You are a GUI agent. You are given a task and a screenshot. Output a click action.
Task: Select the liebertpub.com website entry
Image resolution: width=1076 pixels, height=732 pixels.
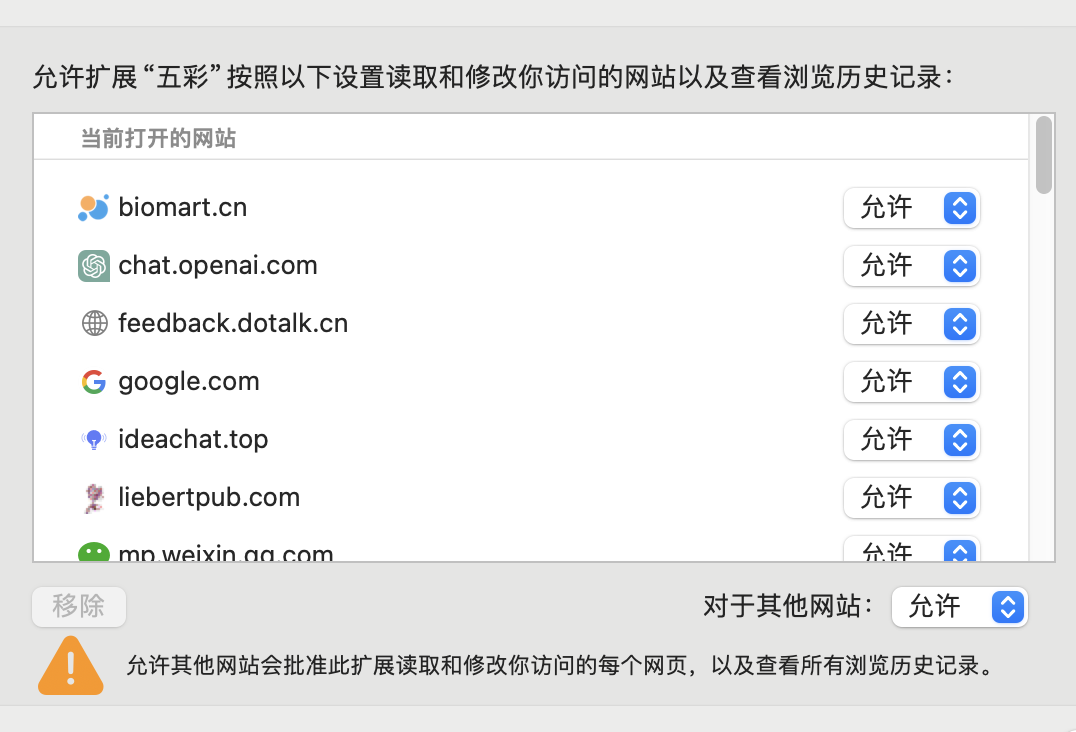531,498
